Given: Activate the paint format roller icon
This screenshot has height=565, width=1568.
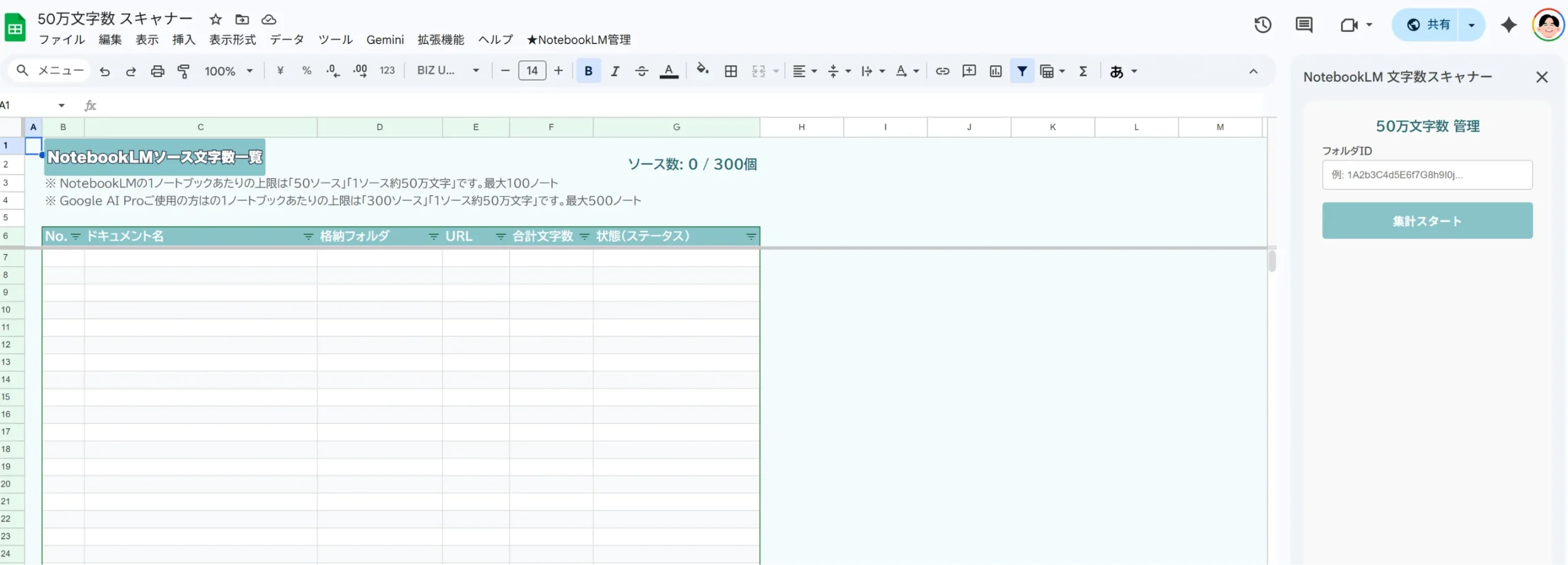Looking at the screenshot, I should point(183,71).
